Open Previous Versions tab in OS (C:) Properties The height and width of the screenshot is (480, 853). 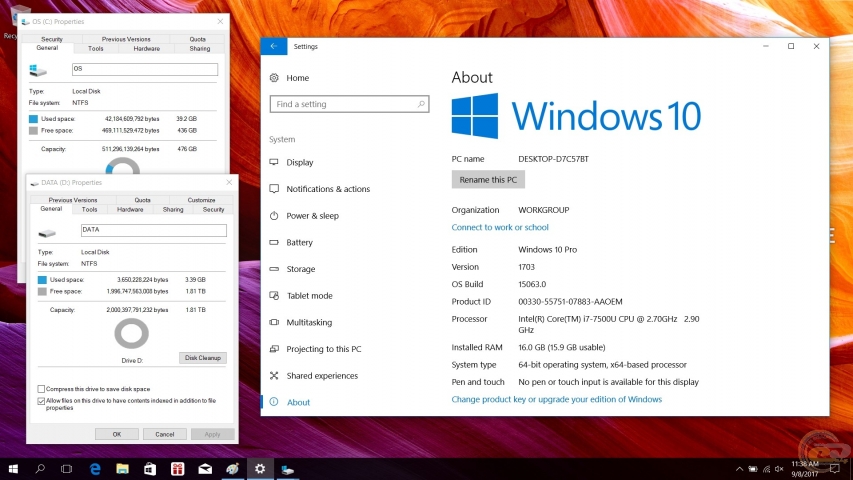click(126, 39)
